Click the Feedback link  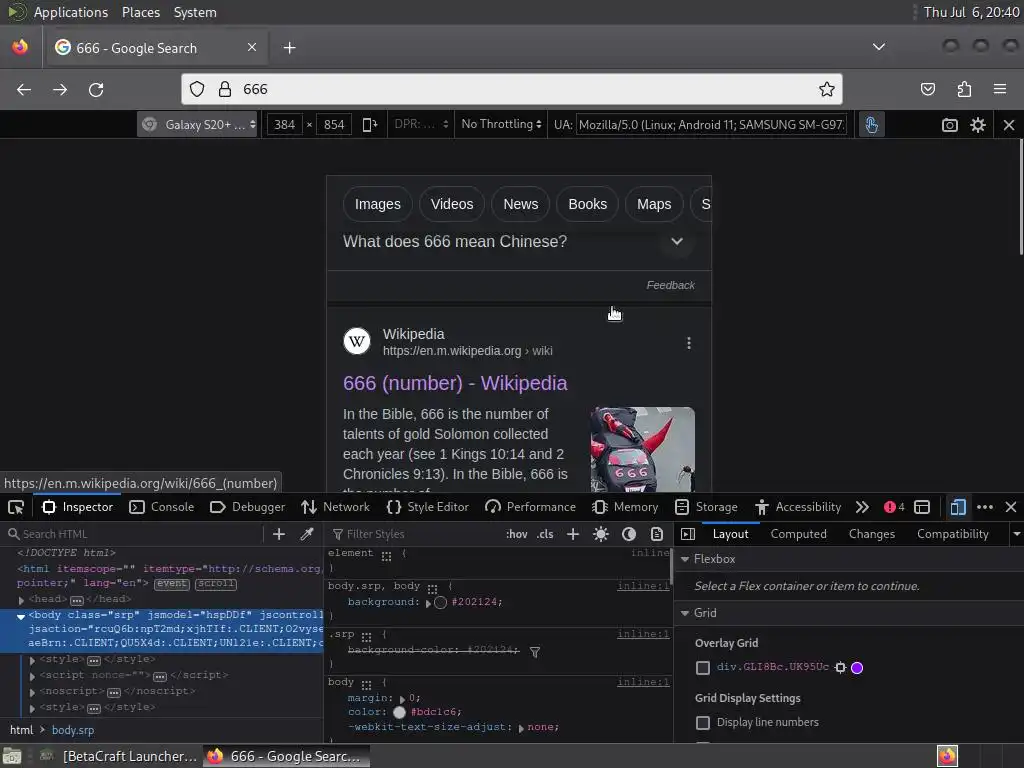click(670, 285)
